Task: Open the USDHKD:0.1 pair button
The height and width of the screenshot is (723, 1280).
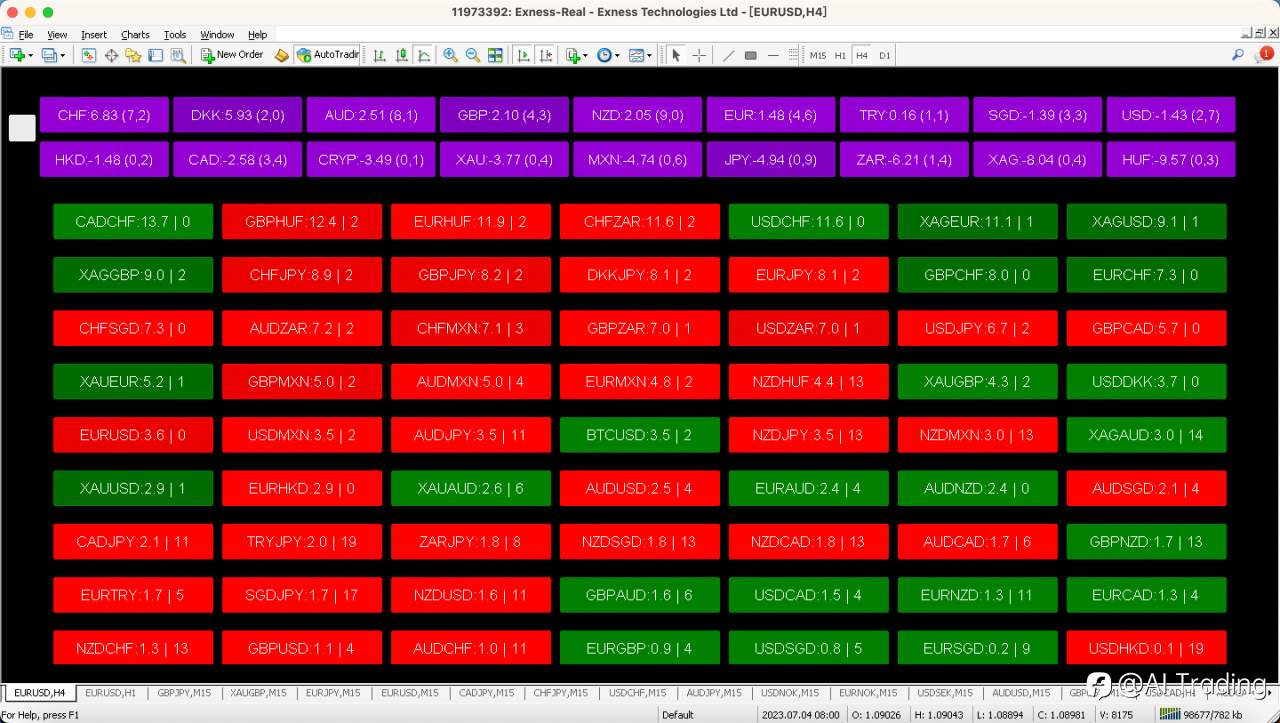Action: coord(1147,648)
